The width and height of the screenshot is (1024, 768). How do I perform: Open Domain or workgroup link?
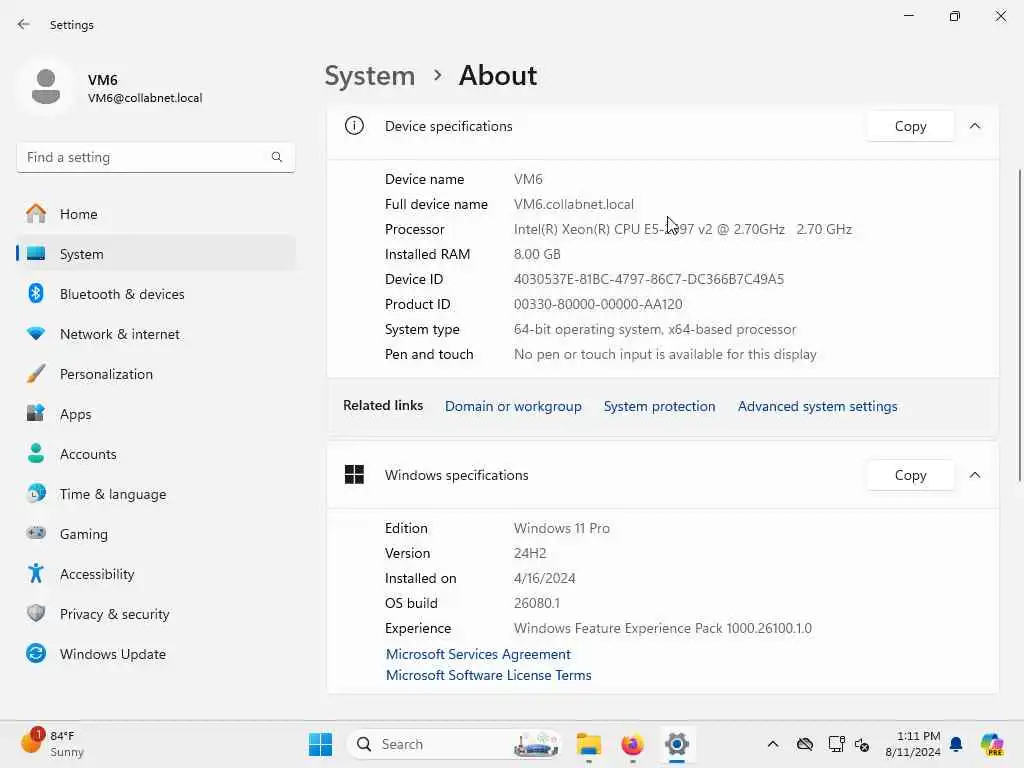tap(513, 406)
